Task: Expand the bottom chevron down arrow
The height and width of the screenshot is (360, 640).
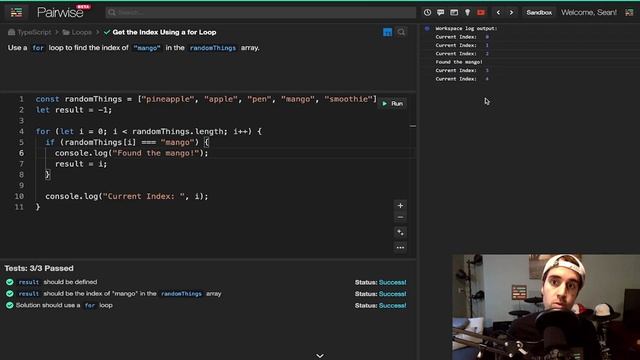Action: pos(320,356)
